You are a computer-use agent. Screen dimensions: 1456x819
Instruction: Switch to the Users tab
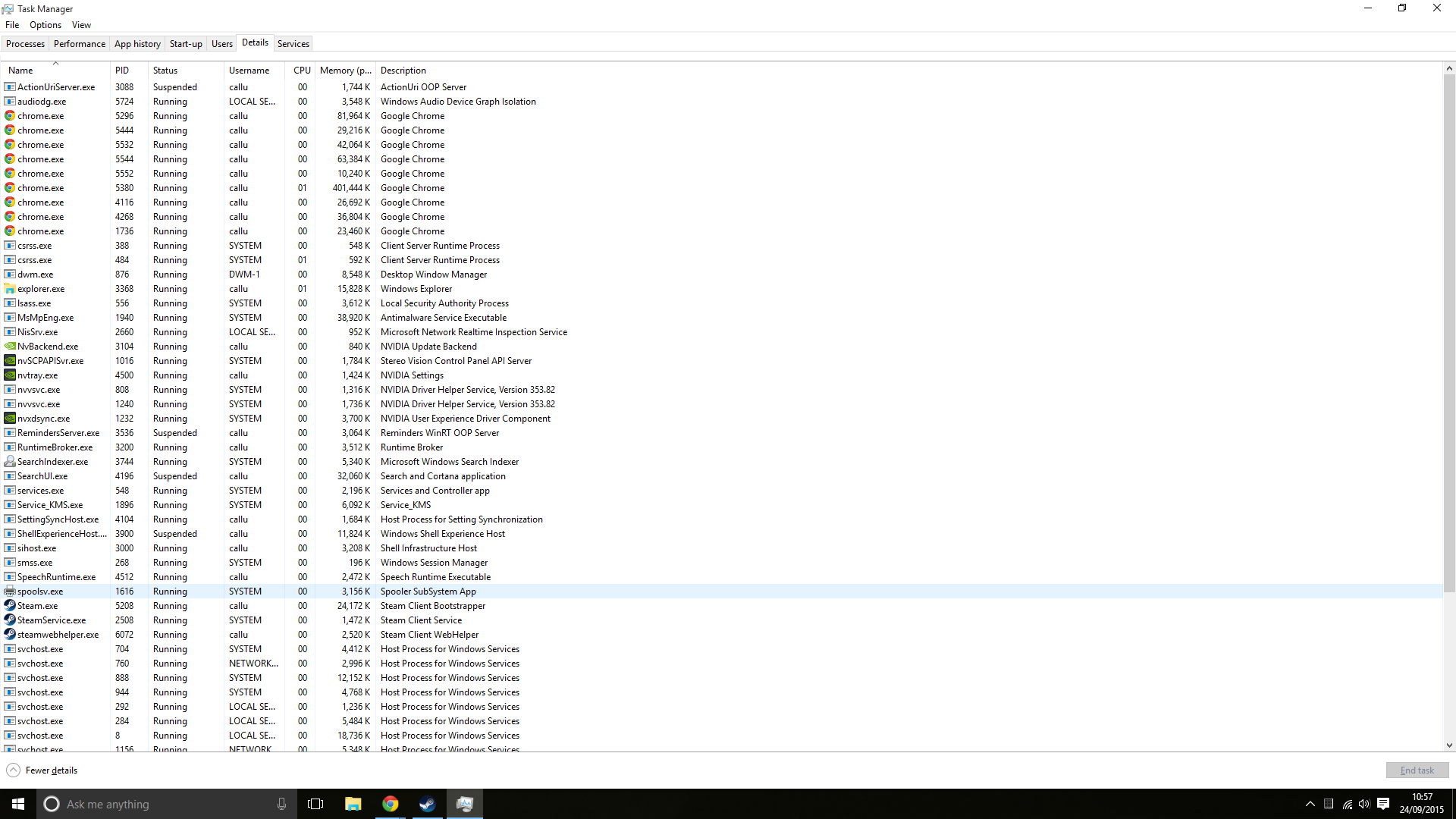(x=222, y=44)
